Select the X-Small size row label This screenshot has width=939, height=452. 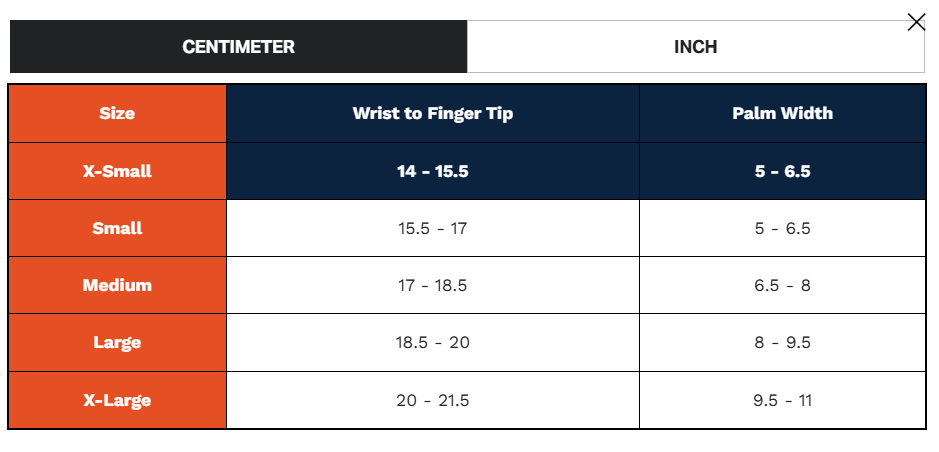click(x=117, y=171)
